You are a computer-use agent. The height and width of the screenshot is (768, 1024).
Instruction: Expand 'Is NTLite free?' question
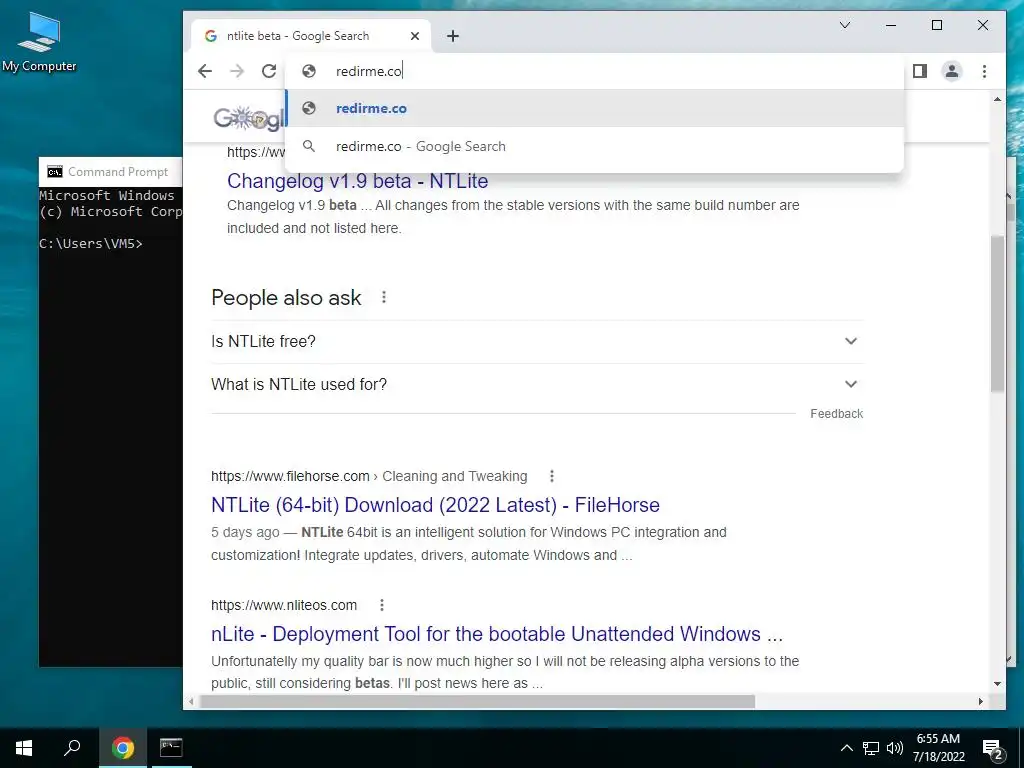coord(537,342)
